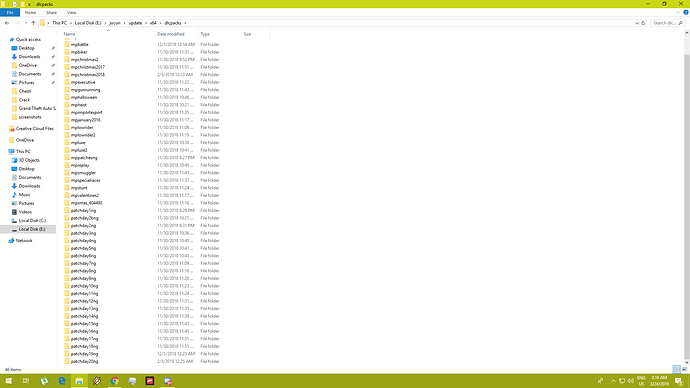Select the mpxmas_604490 folder
Viewport: 690px width, 388px height.
pyautogui.click(x=86, y=203)
